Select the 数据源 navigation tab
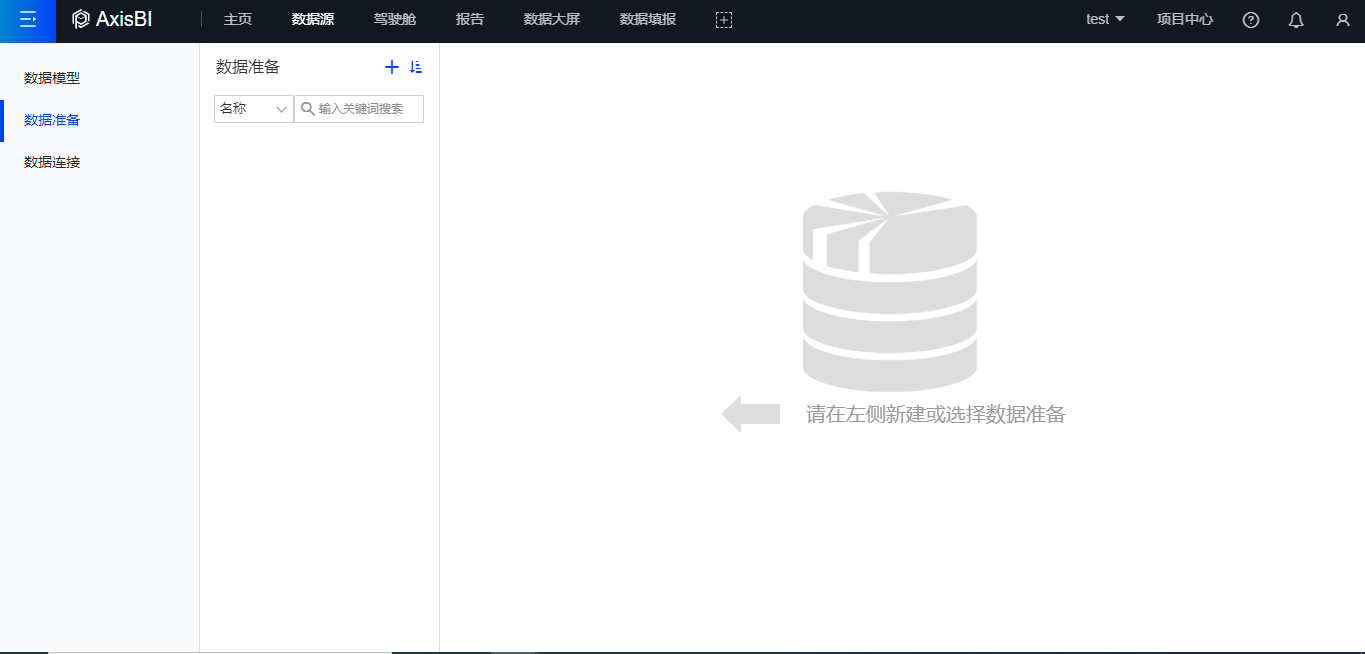This screenshot has height=654, width=1365. (313, 20)
